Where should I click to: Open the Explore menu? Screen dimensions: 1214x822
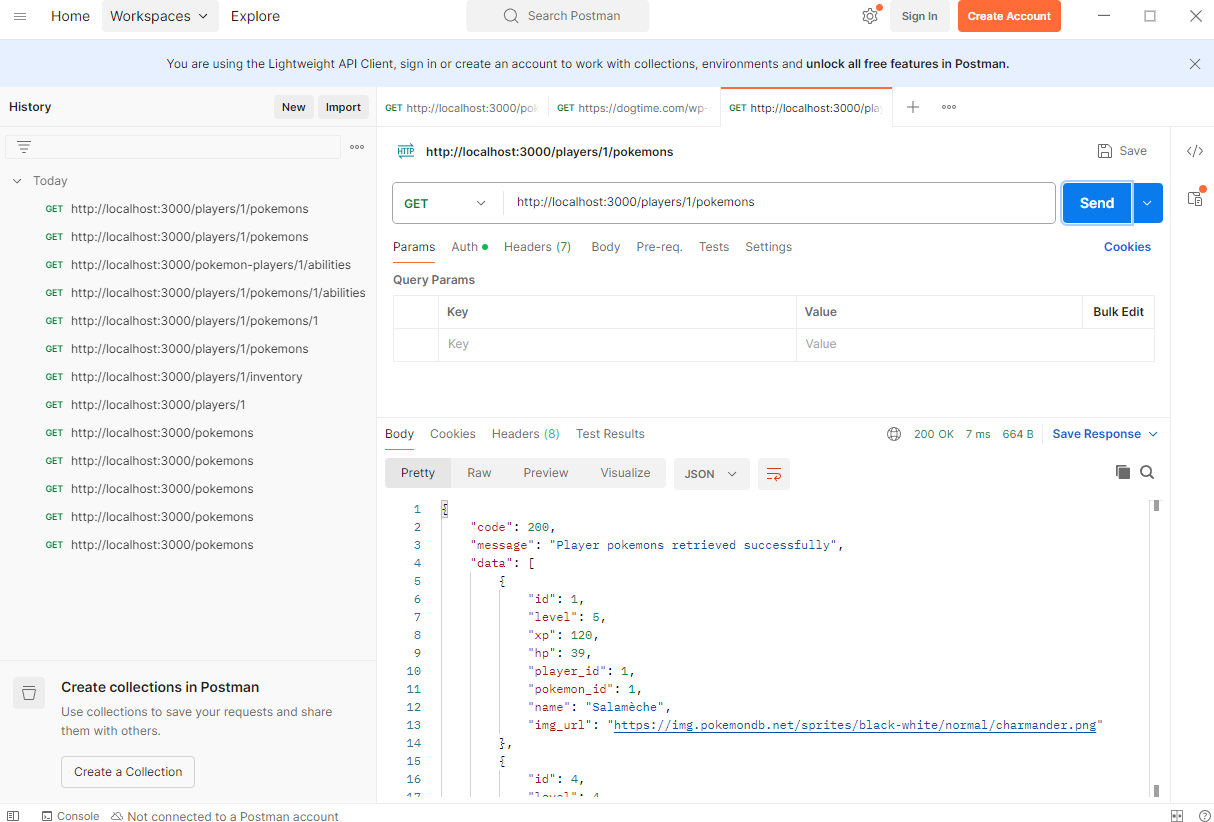(x=254, y=16)
